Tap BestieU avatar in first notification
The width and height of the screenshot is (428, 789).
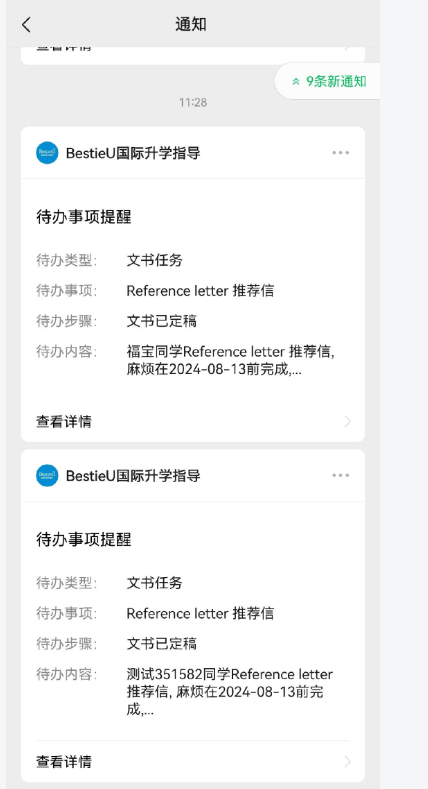(47, 152)
